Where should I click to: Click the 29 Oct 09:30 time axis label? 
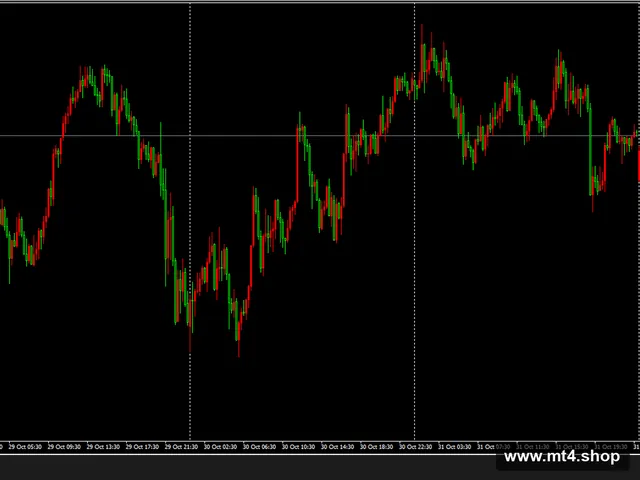pyautogui.click(x=64, y=447)
